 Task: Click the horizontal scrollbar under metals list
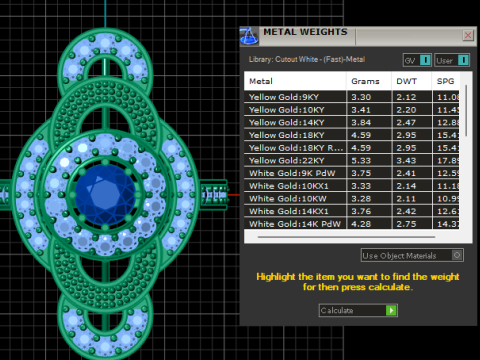(346, 237)
